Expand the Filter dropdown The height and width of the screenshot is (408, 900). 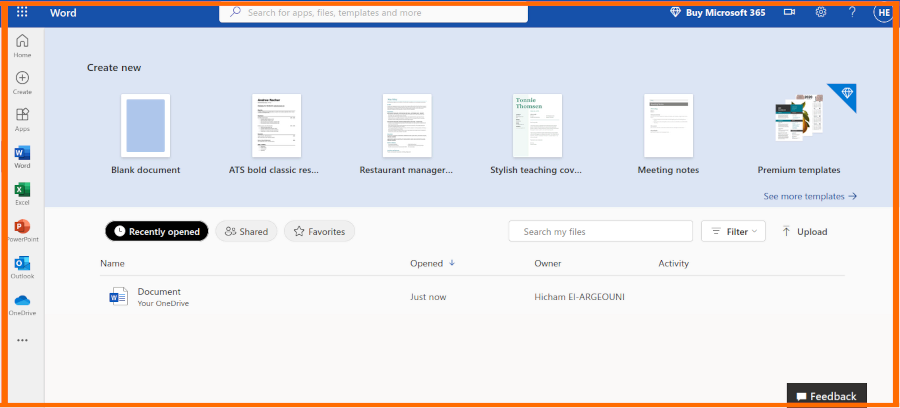click(734, 231)
